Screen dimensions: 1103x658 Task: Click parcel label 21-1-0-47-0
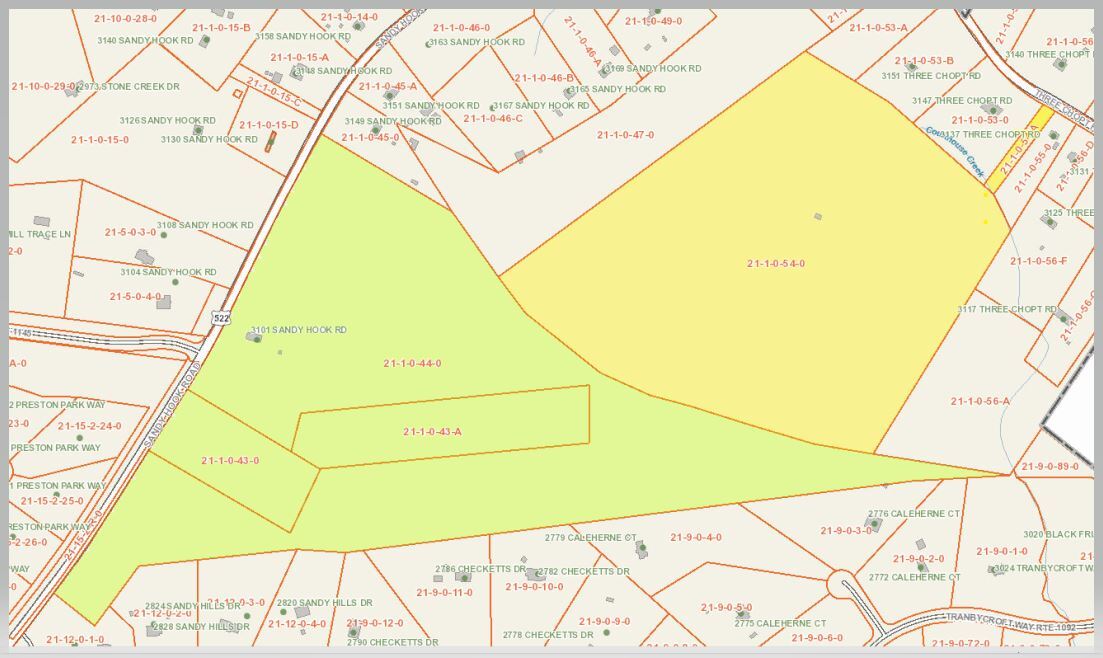point(625,135)
